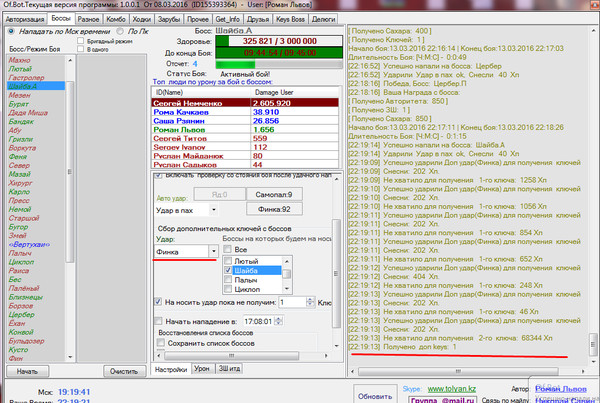This screenshot has width=600, height=403.
Task: Tick the Палыч checkbox in key list
Action: (x=228, y=280)
